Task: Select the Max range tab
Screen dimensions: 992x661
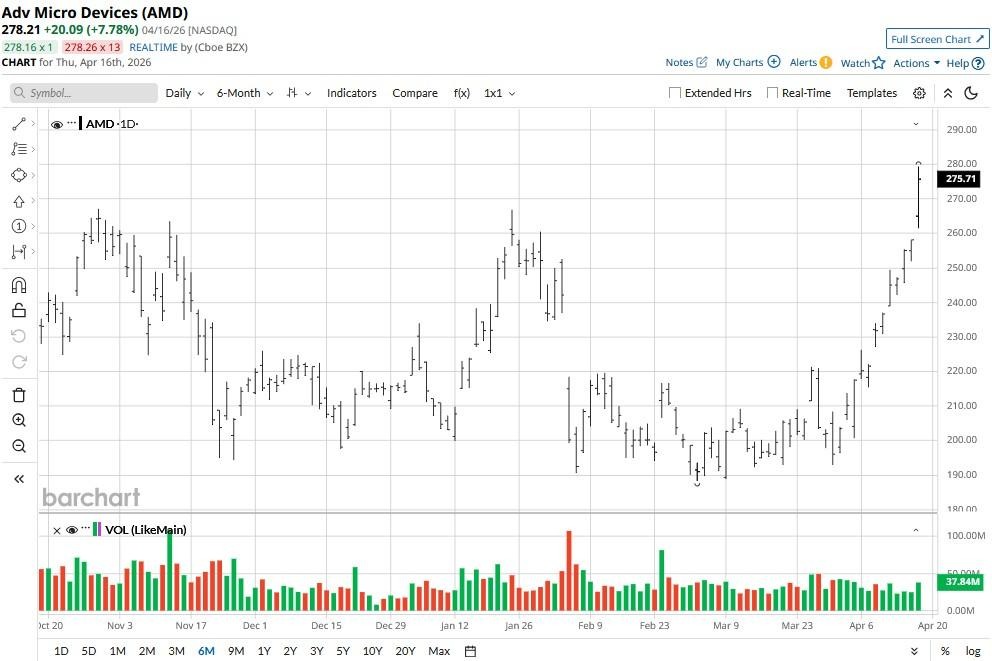Action: 439,651
